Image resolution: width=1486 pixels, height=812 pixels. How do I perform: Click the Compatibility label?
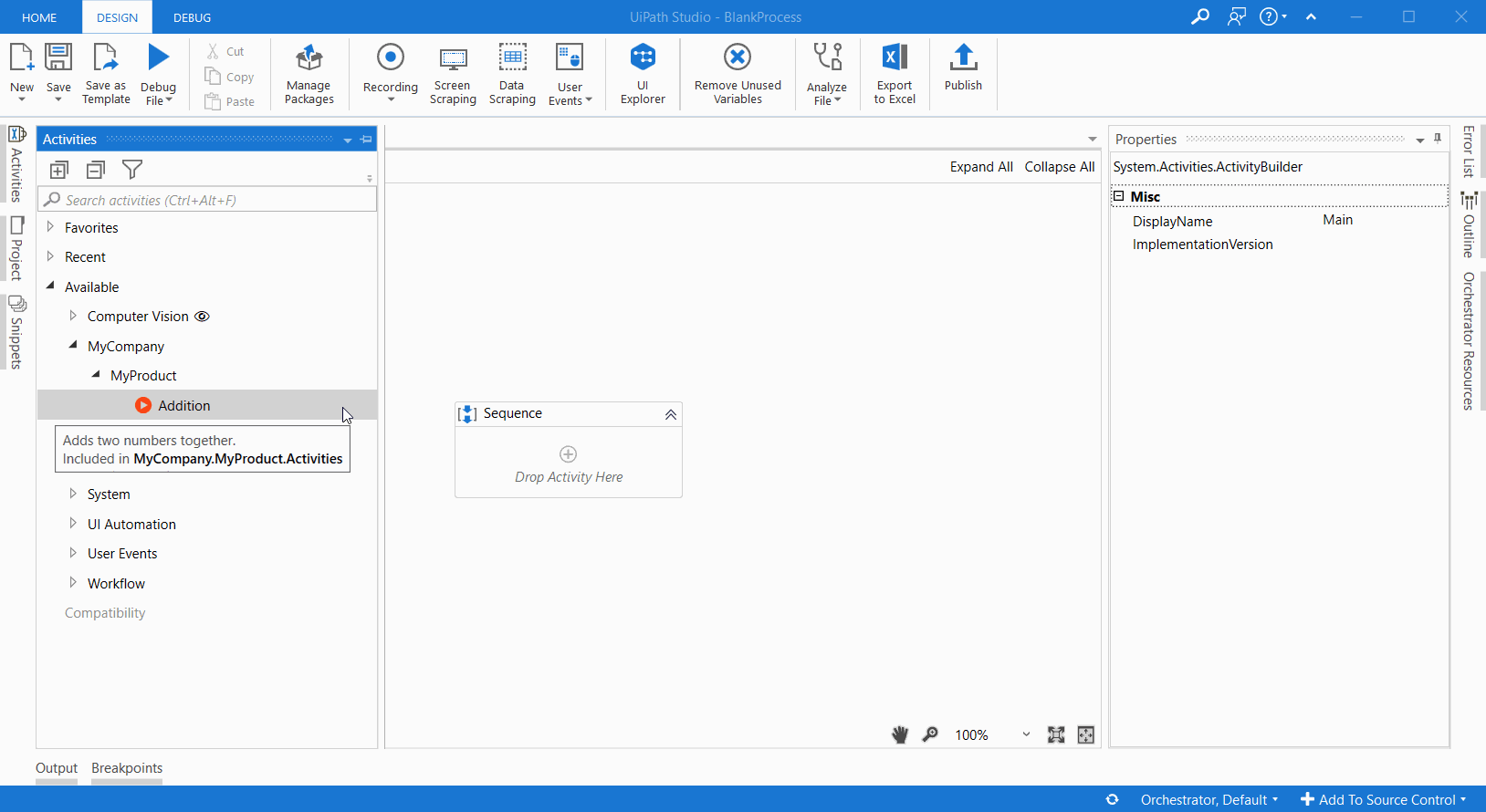105,613
